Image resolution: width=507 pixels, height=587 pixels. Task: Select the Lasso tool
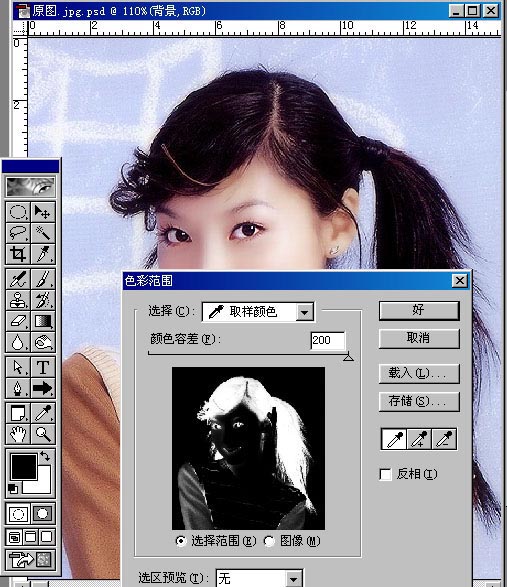pos(18,233)
